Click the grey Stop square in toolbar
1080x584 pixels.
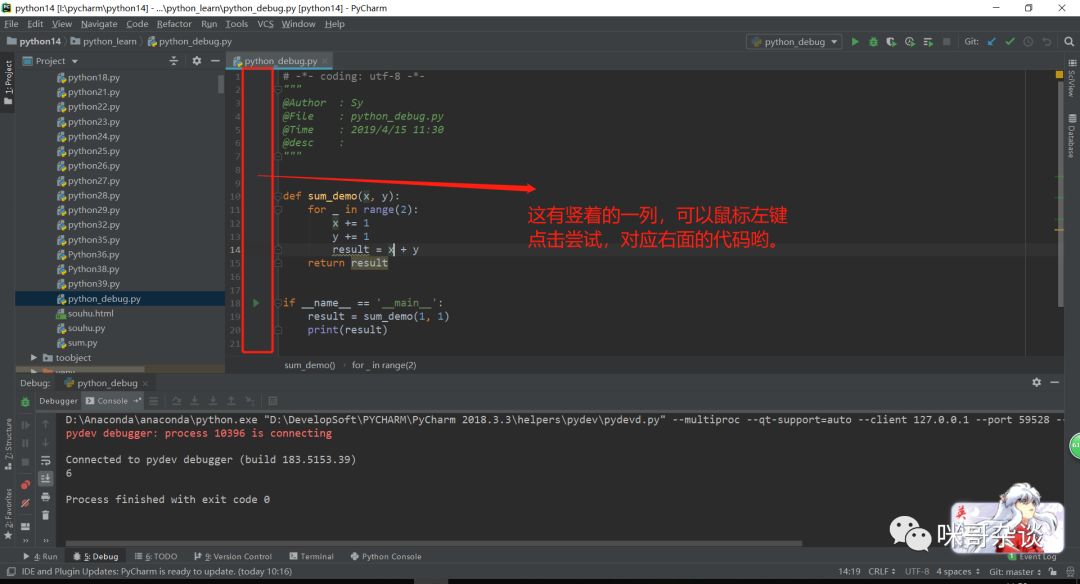point(946,42)
